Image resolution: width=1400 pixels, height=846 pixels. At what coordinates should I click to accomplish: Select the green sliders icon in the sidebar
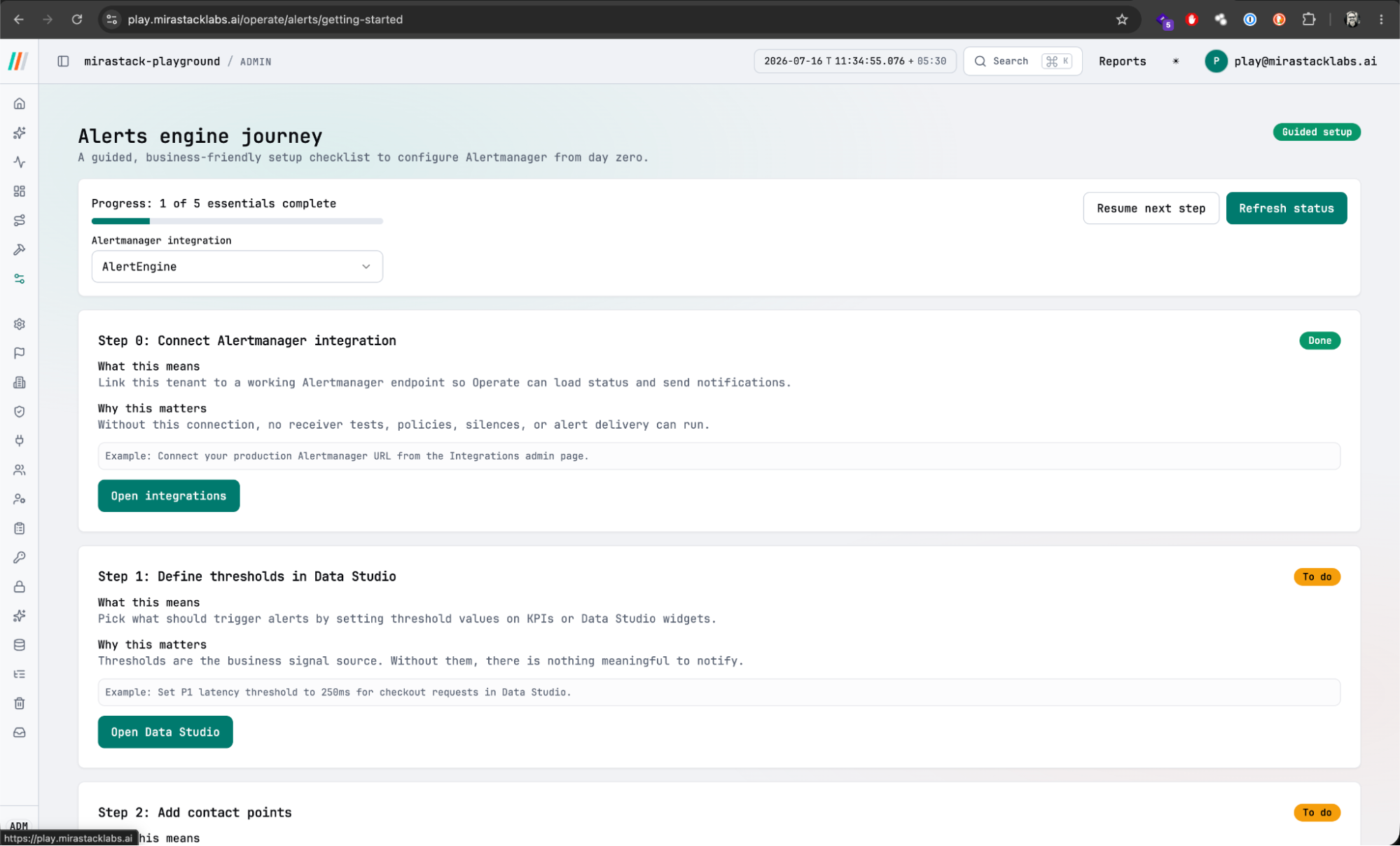20,279
